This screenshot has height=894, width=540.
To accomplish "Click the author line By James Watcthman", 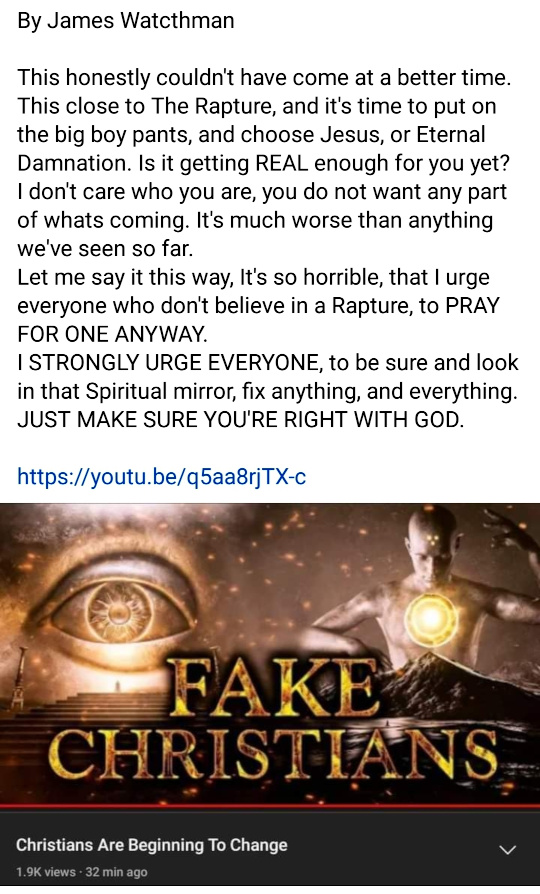I will click(126, 21).
